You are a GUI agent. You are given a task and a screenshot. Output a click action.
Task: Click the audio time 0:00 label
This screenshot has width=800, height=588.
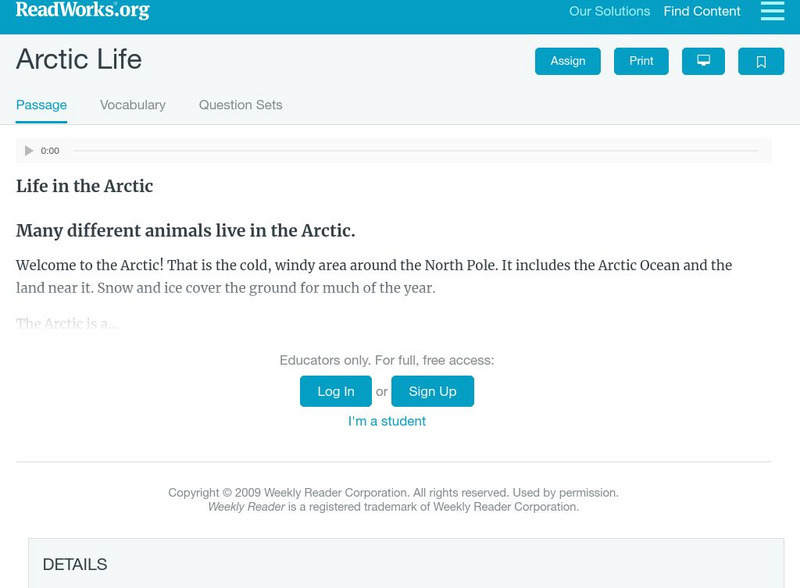point(50,151)
